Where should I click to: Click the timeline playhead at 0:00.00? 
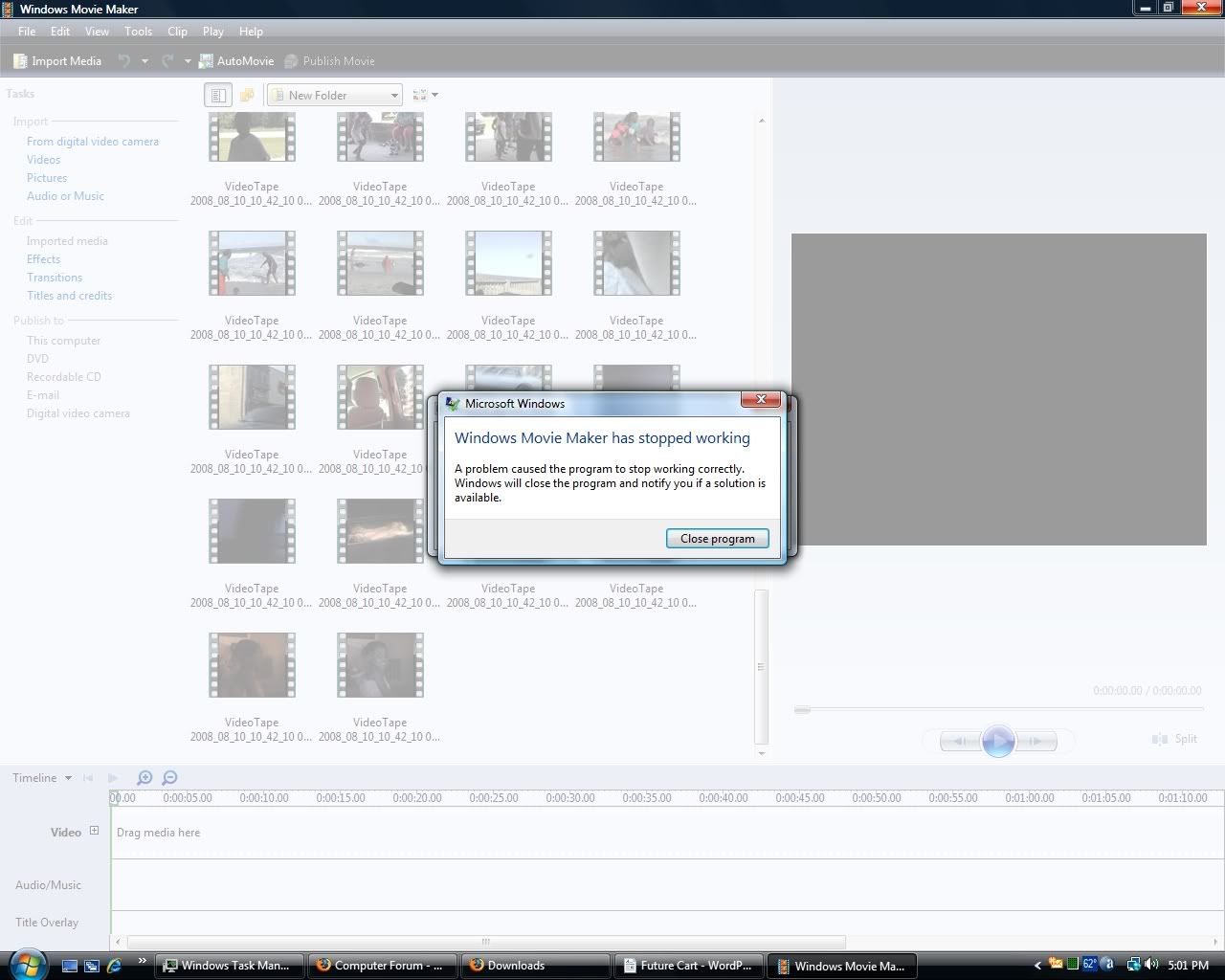click(x=112, y=797)
